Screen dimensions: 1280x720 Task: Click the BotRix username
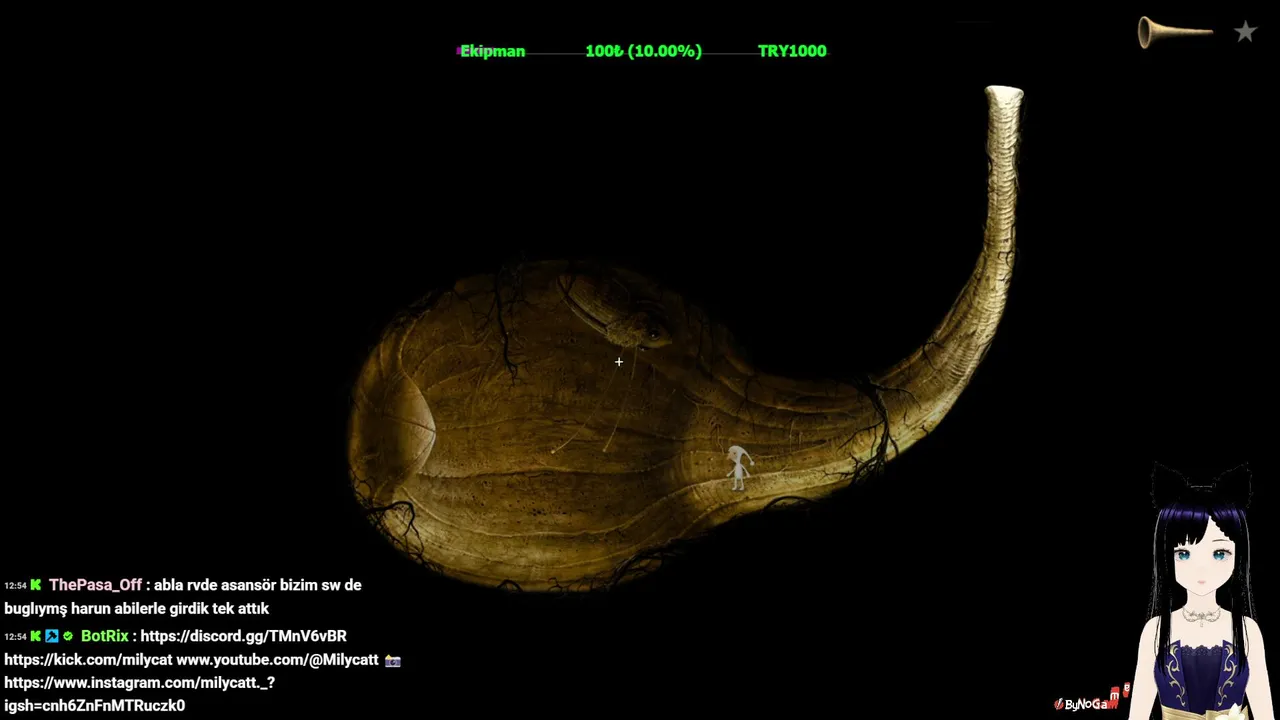(x=105, y=636)
